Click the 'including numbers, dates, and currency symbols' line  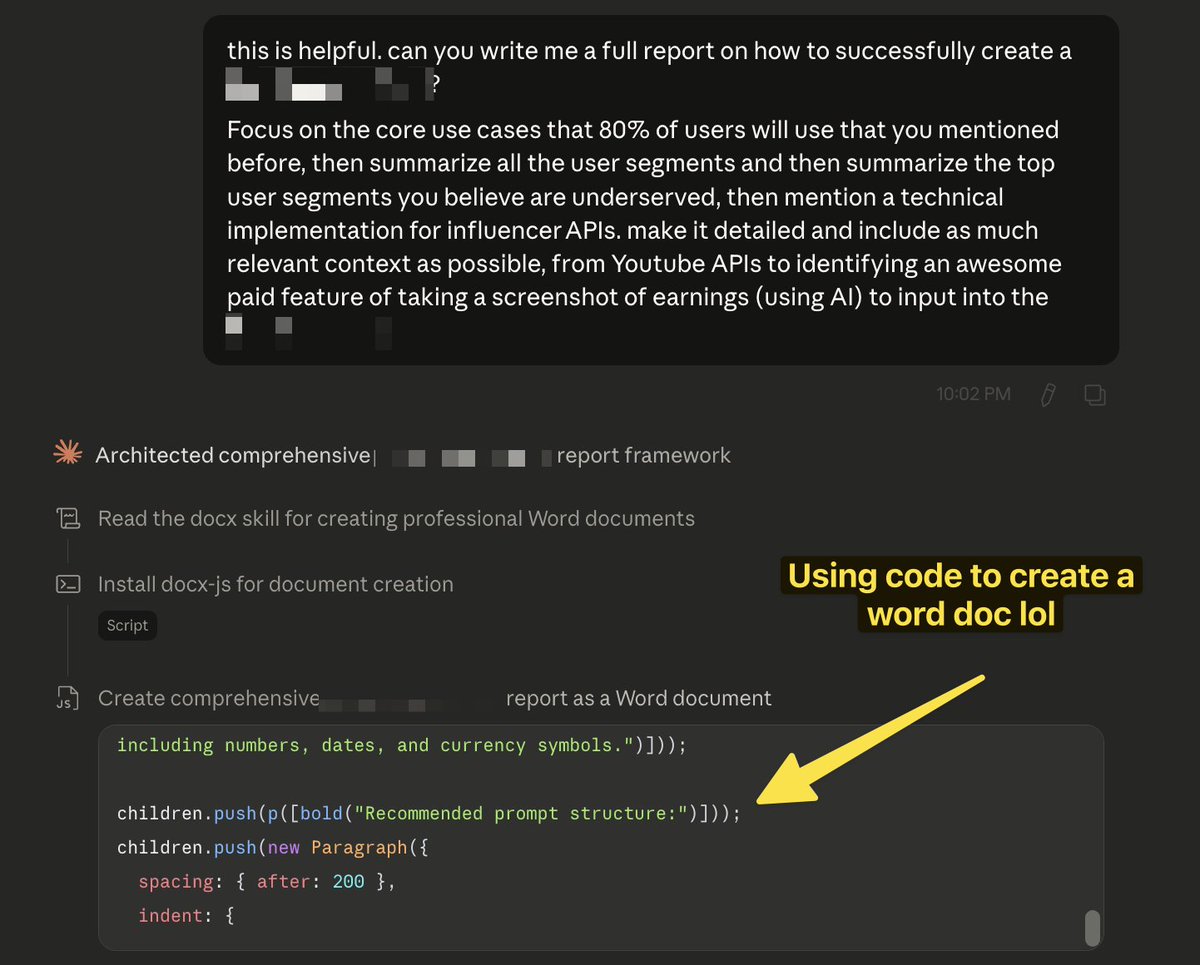pyautogui.click(x=402, y=746)
